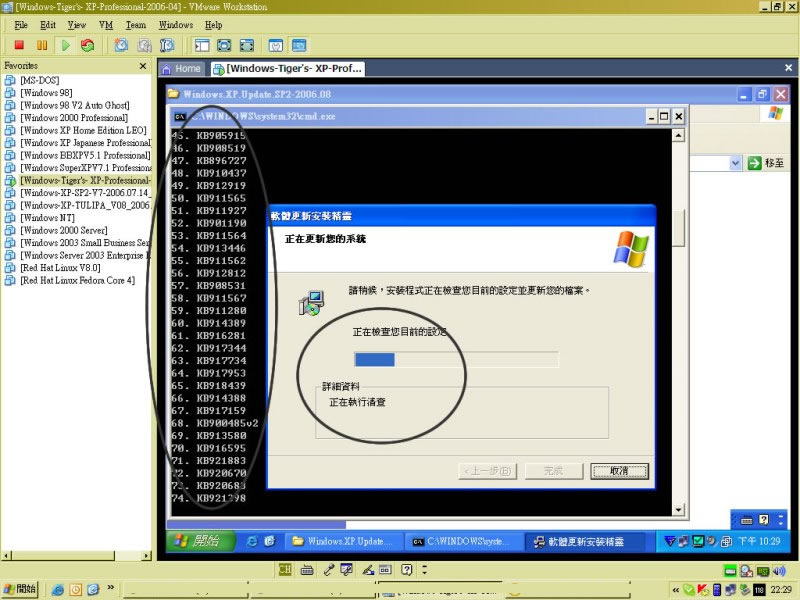Select [Windows-XP-SP2-V7-2006.07.14 favorite
Screen dimensions: 800x600
pyautogui.click(x=85, y=193)
